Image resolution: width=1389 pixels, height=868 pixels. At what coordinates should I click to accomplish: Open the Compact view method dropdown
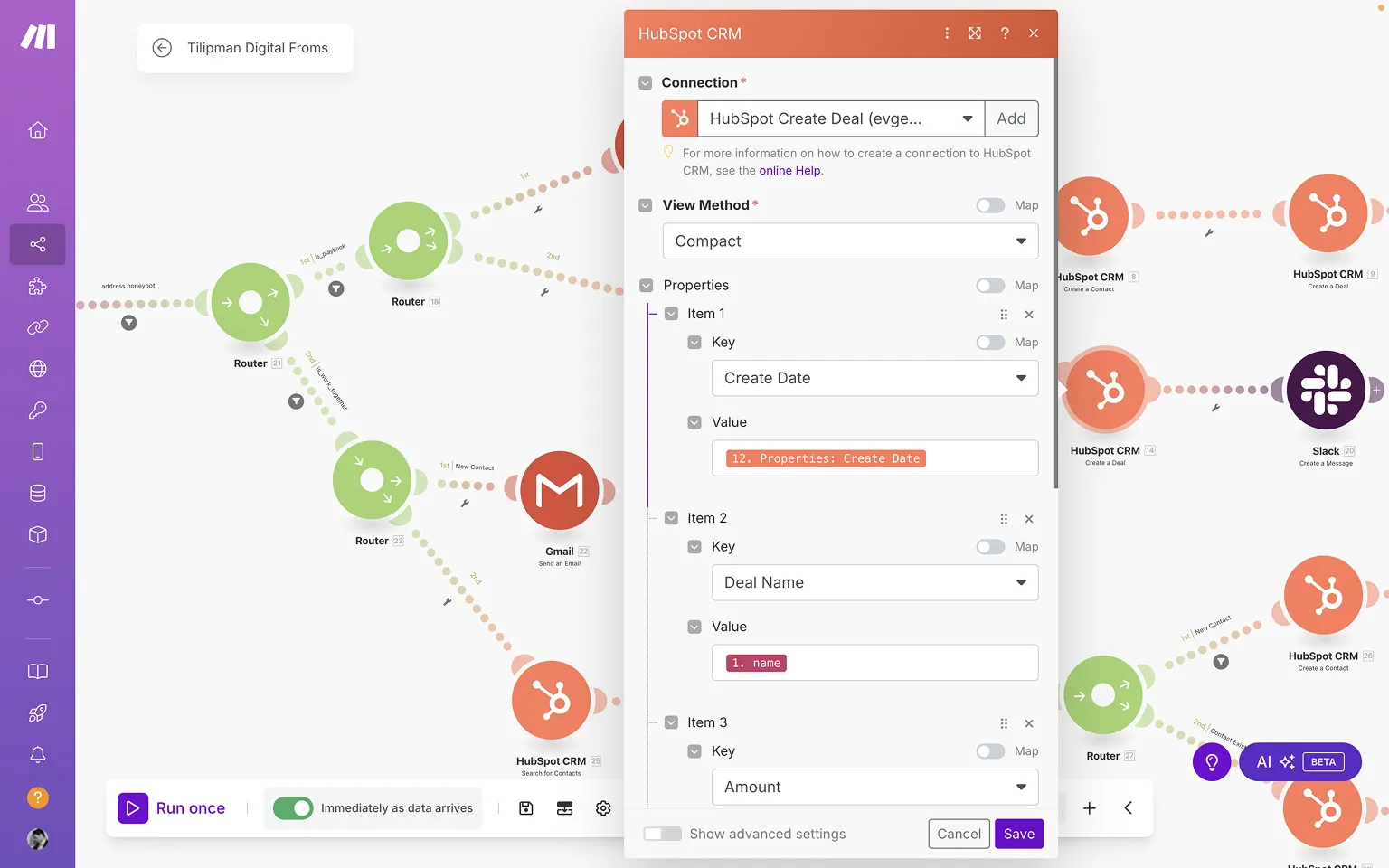850,241
